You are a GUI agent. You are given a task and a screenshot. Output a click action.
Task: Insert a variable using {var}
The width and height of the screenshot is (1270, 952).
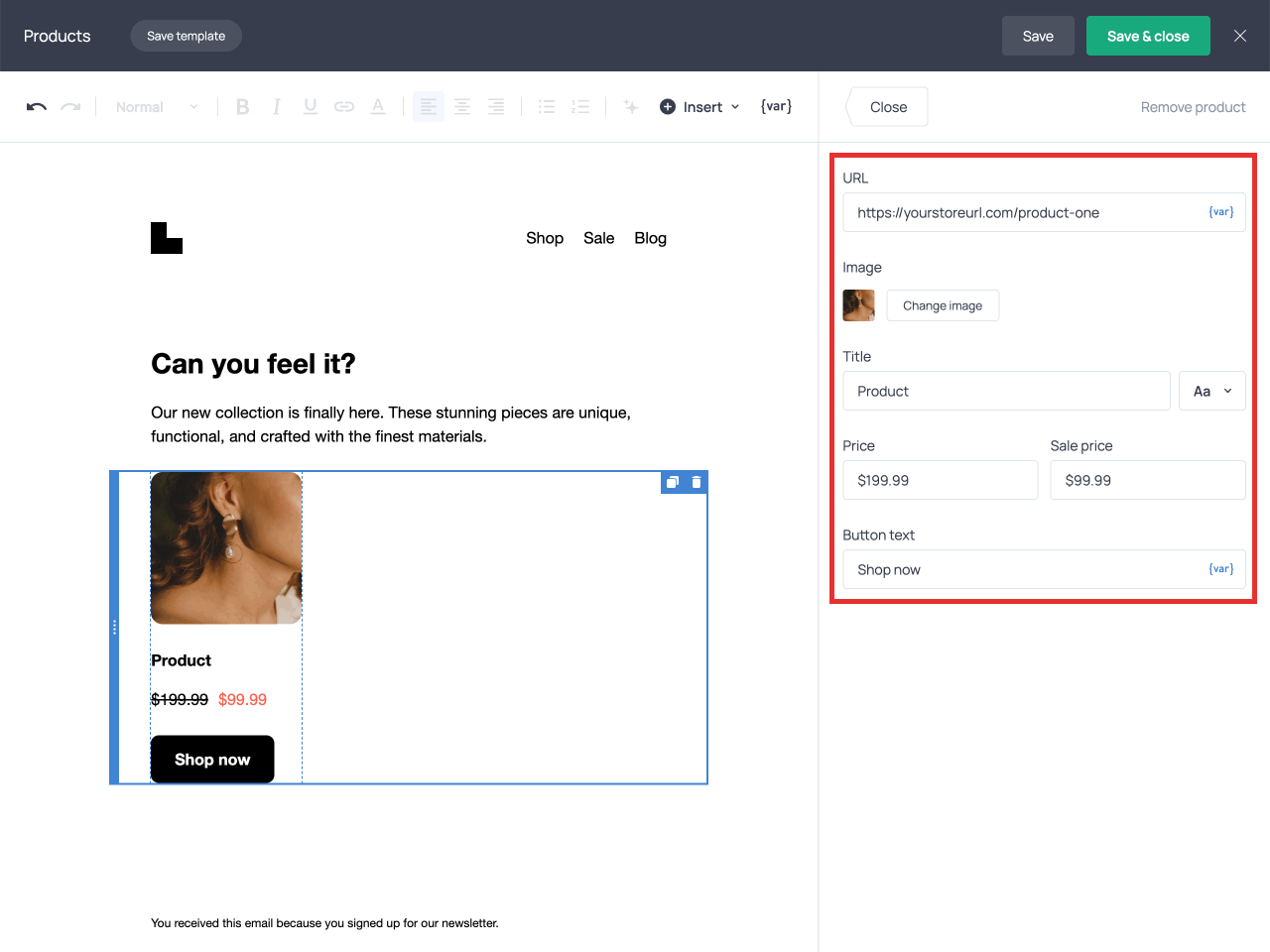(775, 106)
